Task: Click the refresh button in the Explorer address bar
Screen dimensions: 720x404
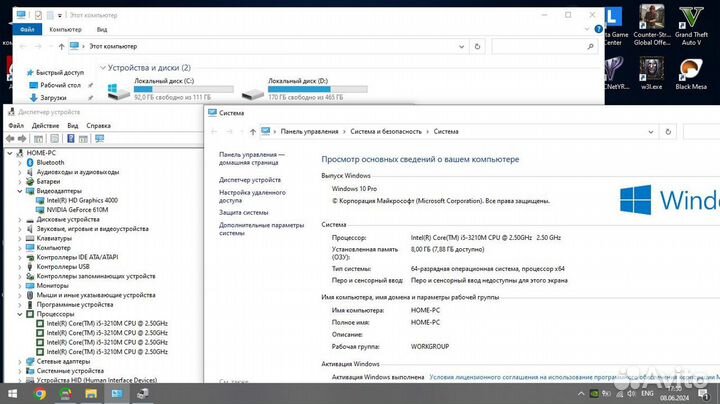Action: pyautogui.click(x=477, y=46)
